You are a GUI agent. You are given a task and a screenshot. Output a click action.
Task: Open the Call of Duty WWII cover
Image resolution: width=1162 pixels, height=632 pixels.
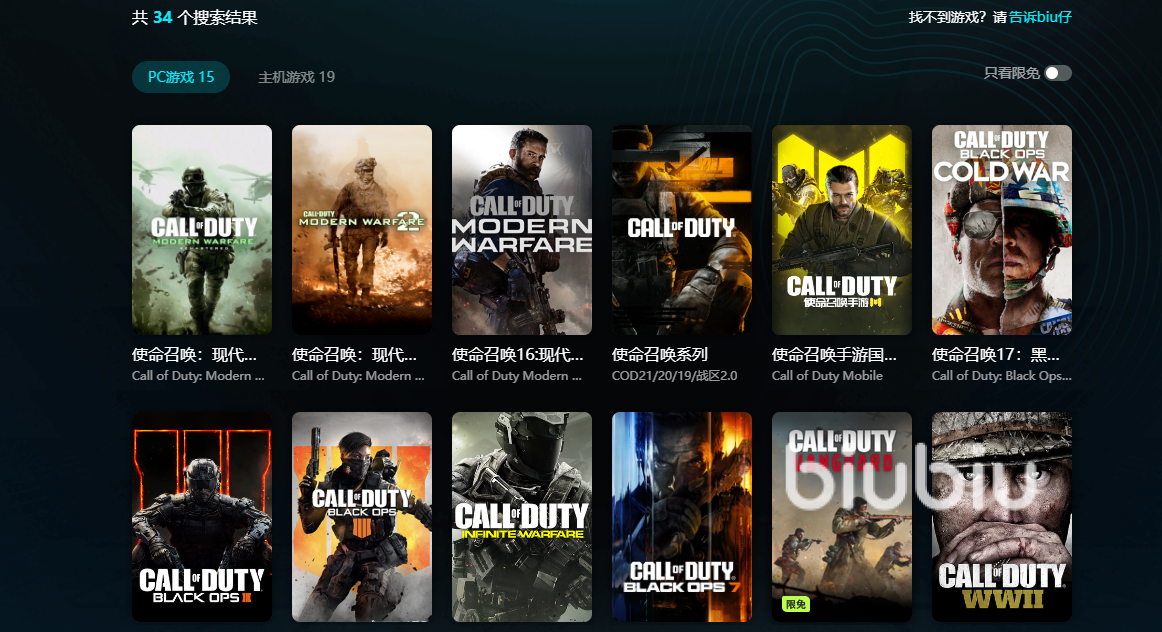tap(1002, 516)
